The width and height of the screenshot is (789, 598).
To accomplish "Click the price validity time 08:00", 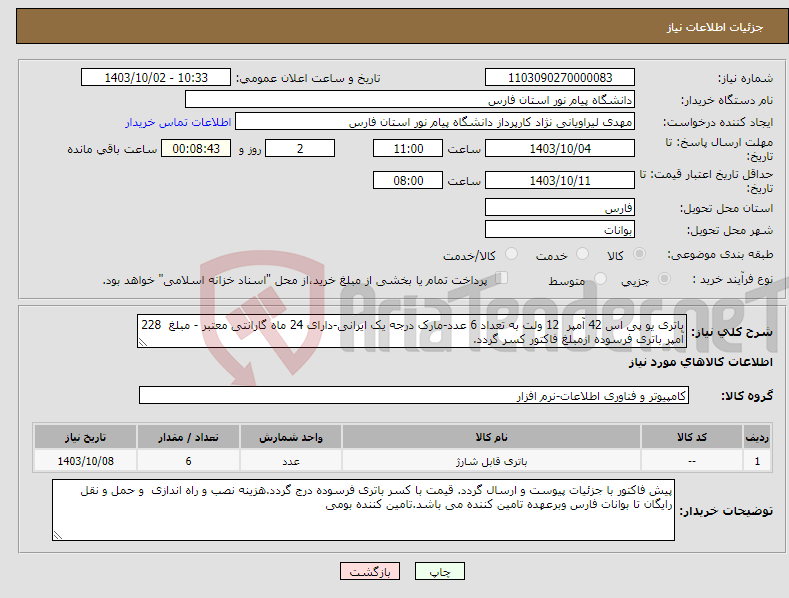I will coord(408,180).
